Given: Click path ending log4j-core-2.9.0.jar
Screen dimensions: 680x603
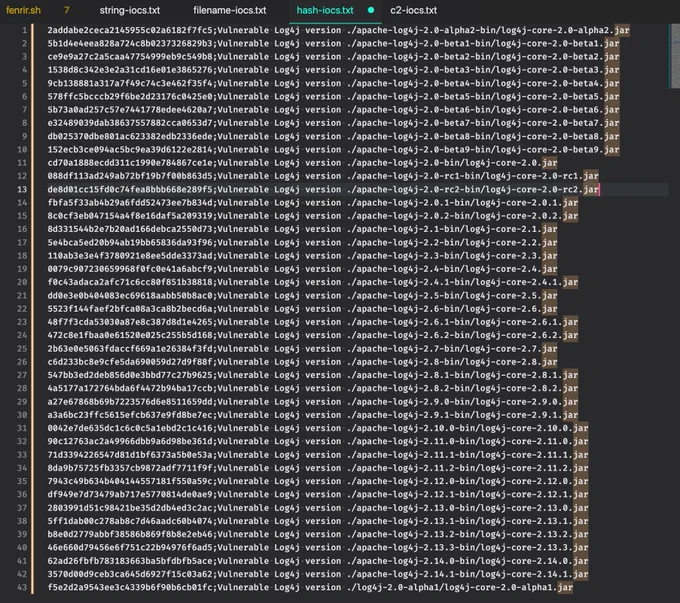Looking at the screenshot, I should (462, 402).
